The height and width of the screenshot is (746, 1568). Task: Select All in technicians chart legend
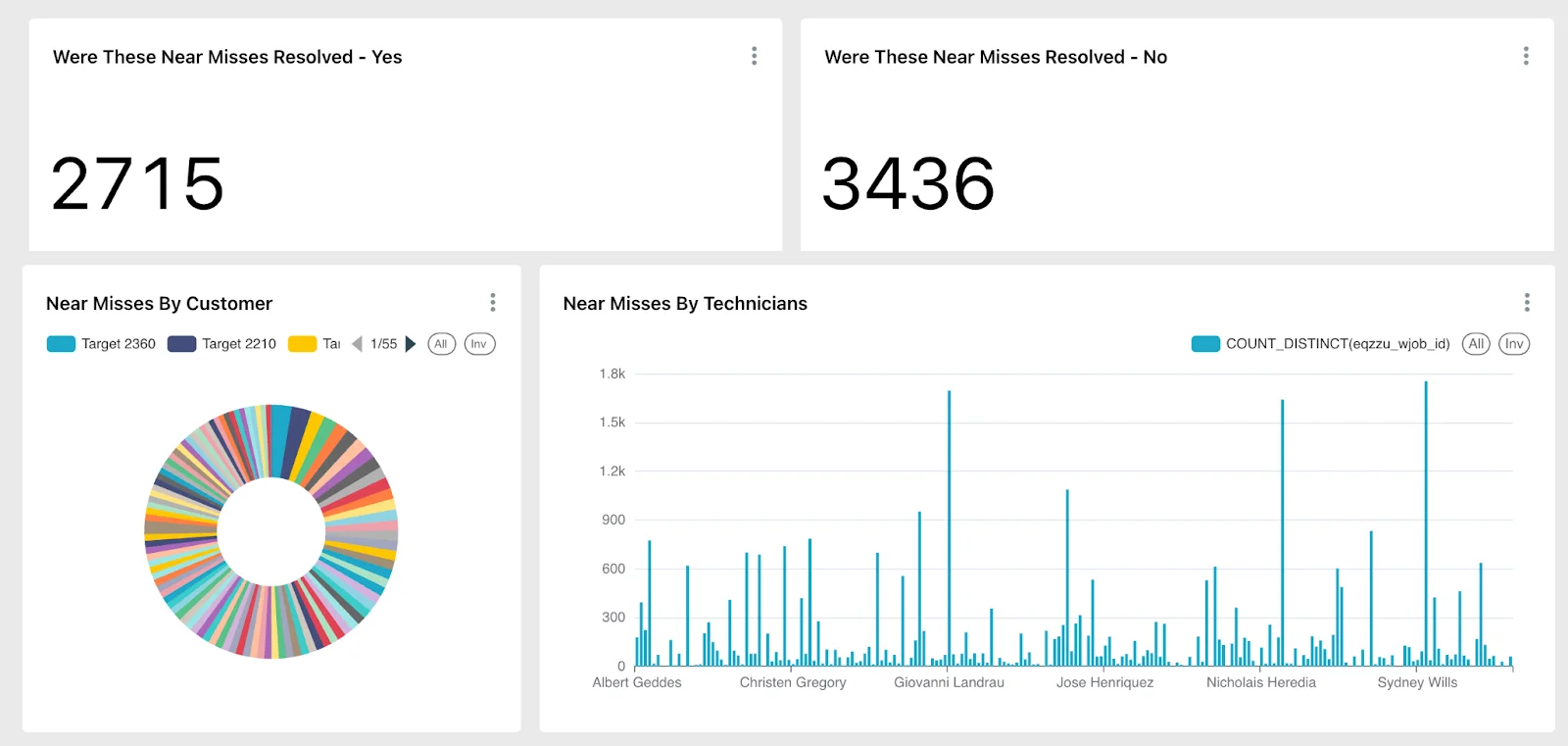click(x=1476, y=344)
